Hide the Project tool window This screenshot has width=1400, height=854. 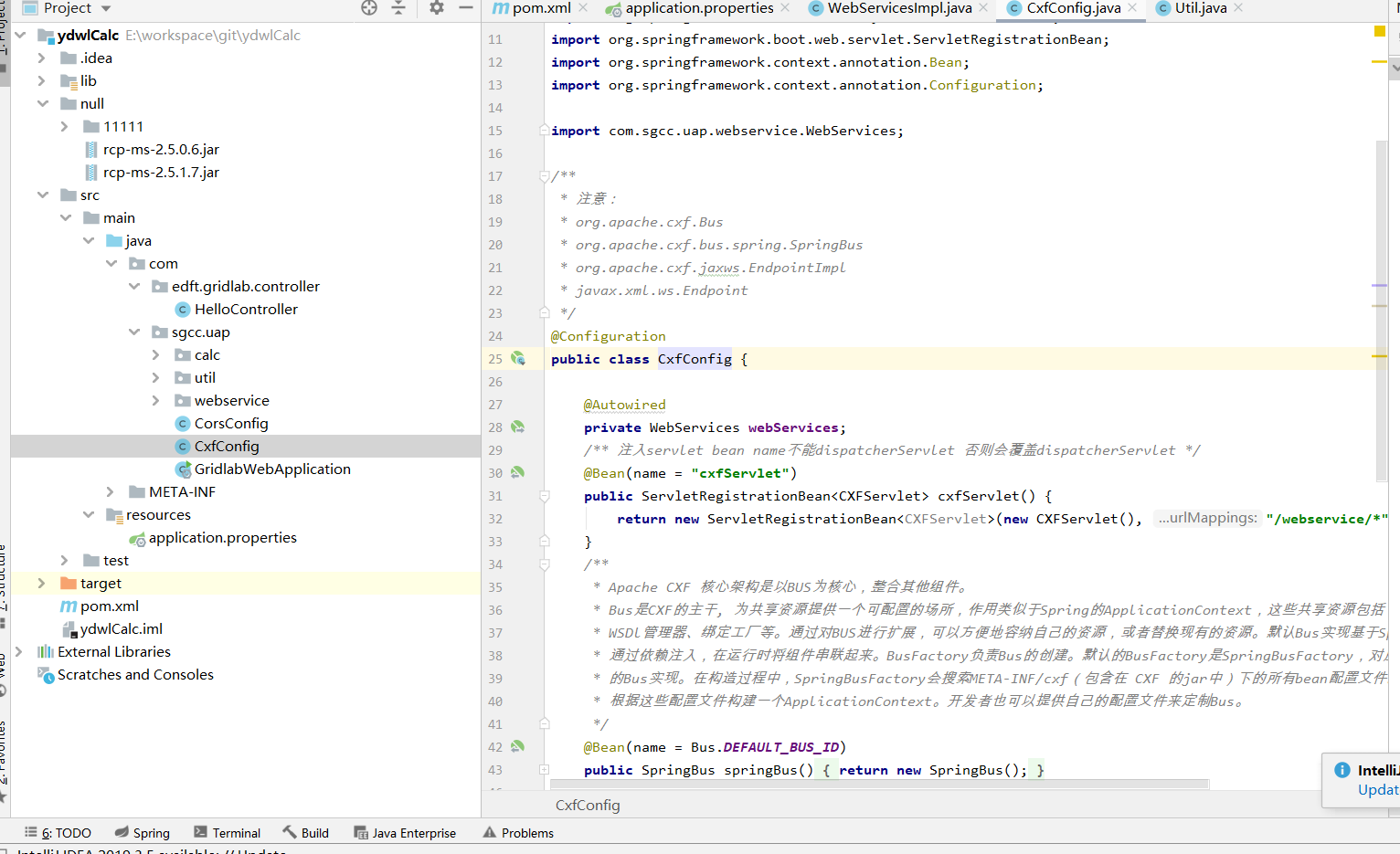point(466,8)
